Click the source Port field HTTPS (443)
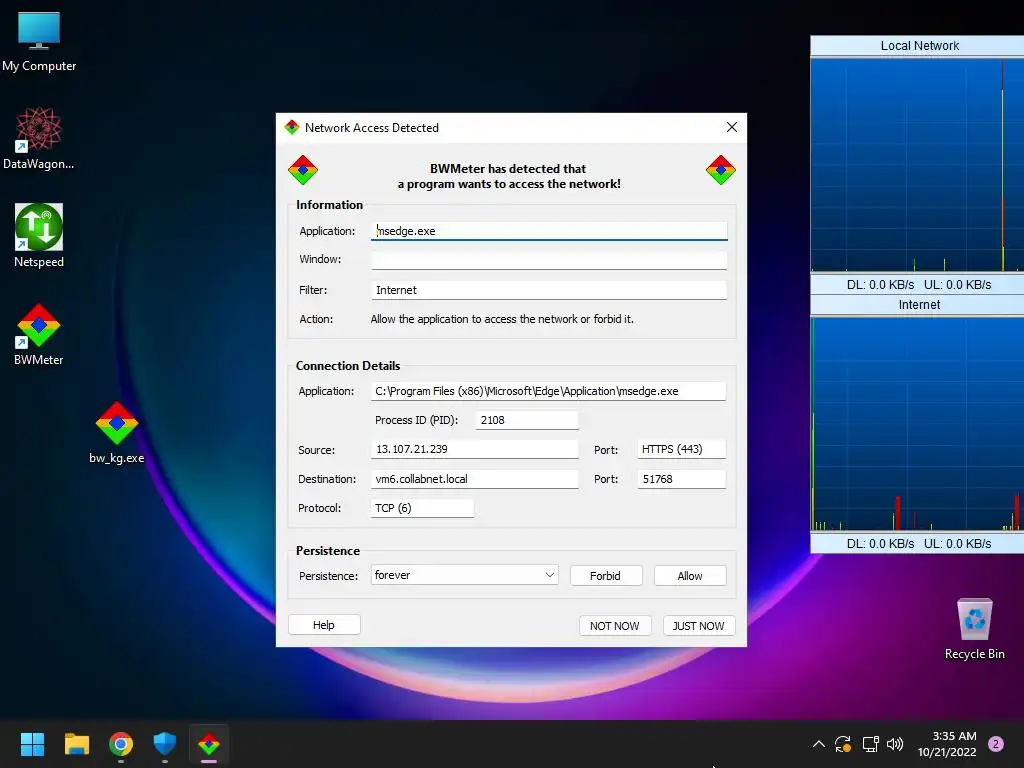This screenshot has height=768, width=1024. pyautogui.click(x=681, y=449)
